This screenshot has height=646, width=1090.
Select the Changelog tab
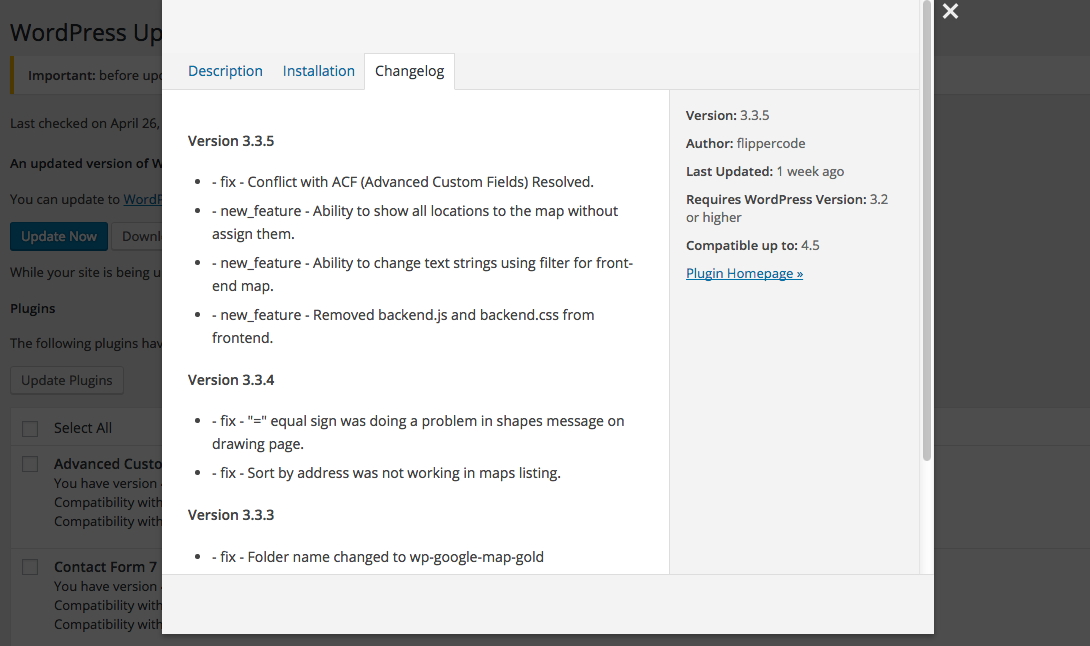(x=409, y=71)
